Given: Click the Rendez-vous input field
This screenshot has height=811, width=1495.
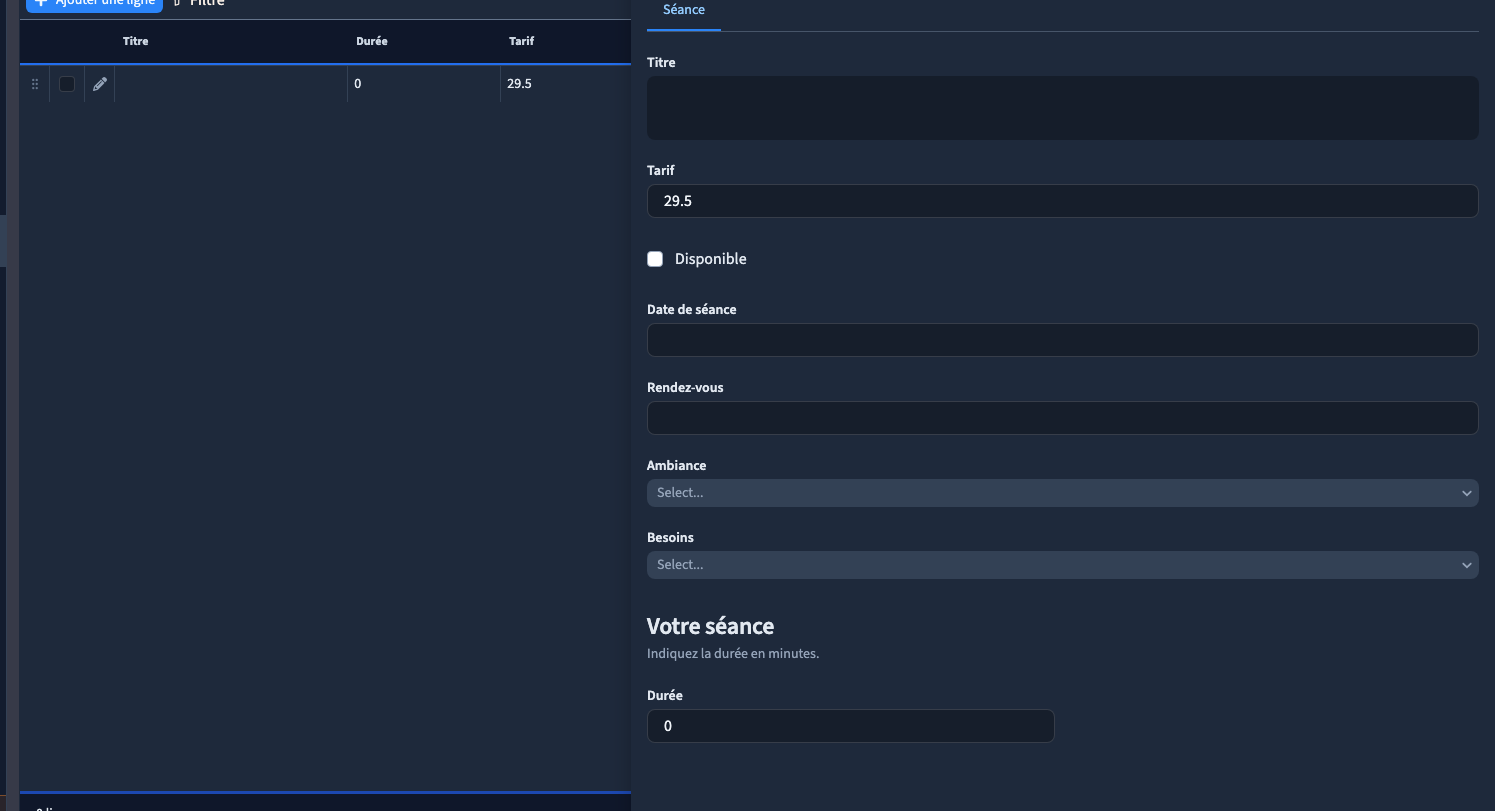Looking at the screenshot, I should (x=1062, y=418).
